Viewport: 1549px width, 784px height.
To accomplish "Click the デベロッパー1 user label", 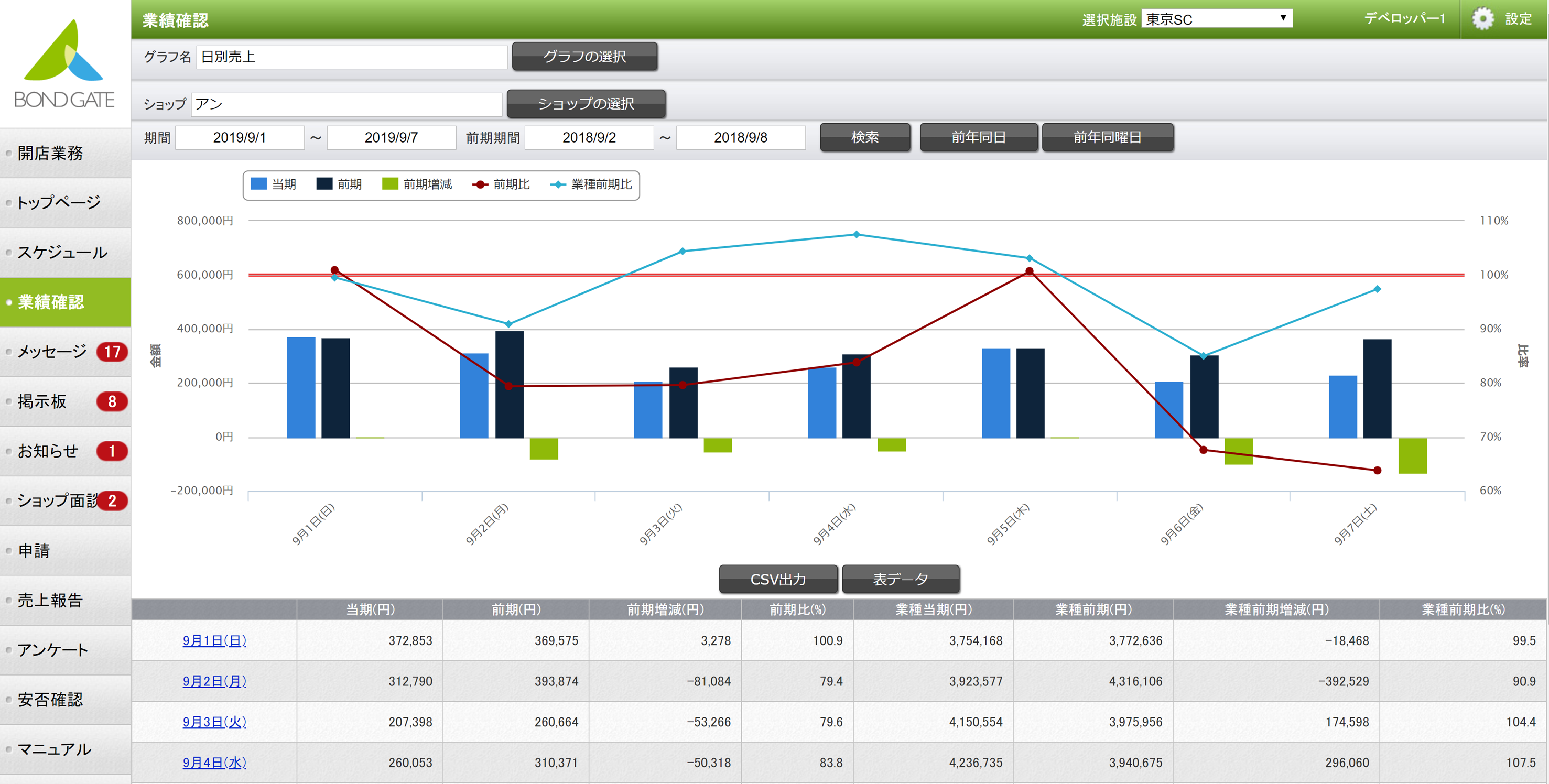I will tap(1404, 19).
